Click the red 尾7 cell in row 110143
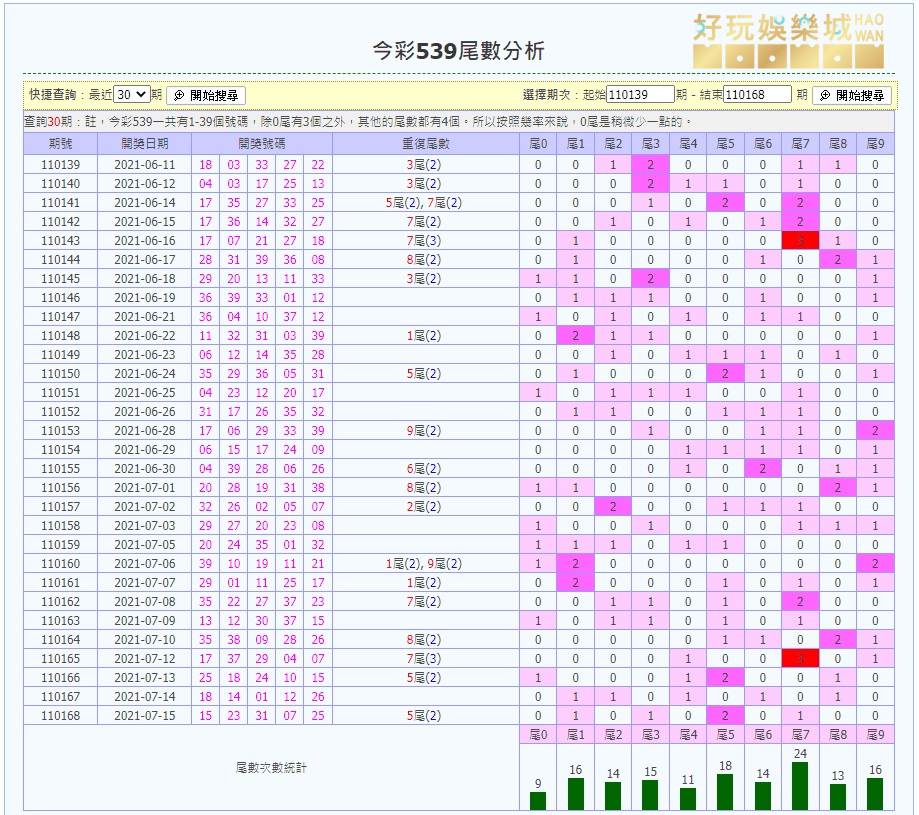Image resolution: width=919 pixels, height=815 pixels. (800, 240)
